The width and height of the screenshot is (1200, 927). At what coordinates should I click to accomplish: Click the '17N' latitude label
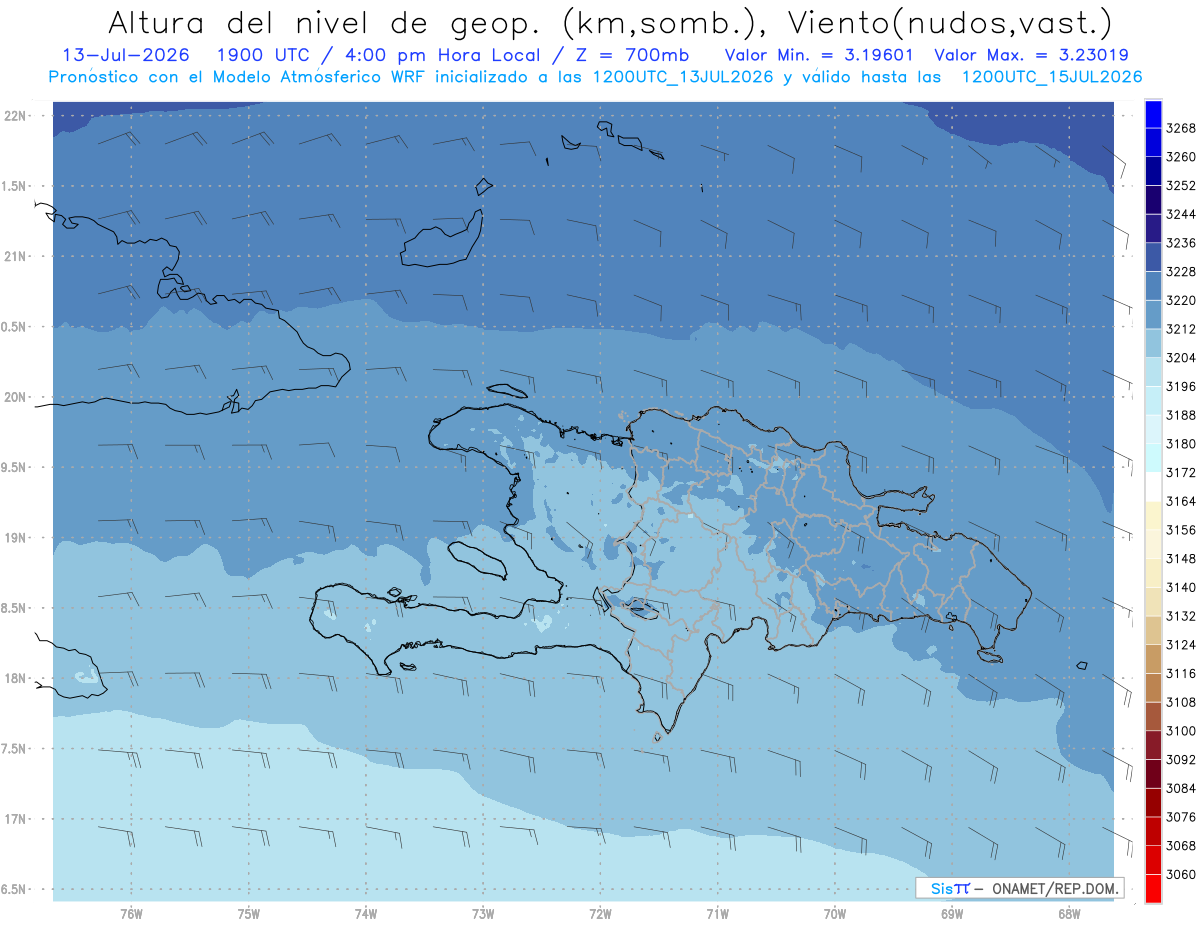coord(14,819)
